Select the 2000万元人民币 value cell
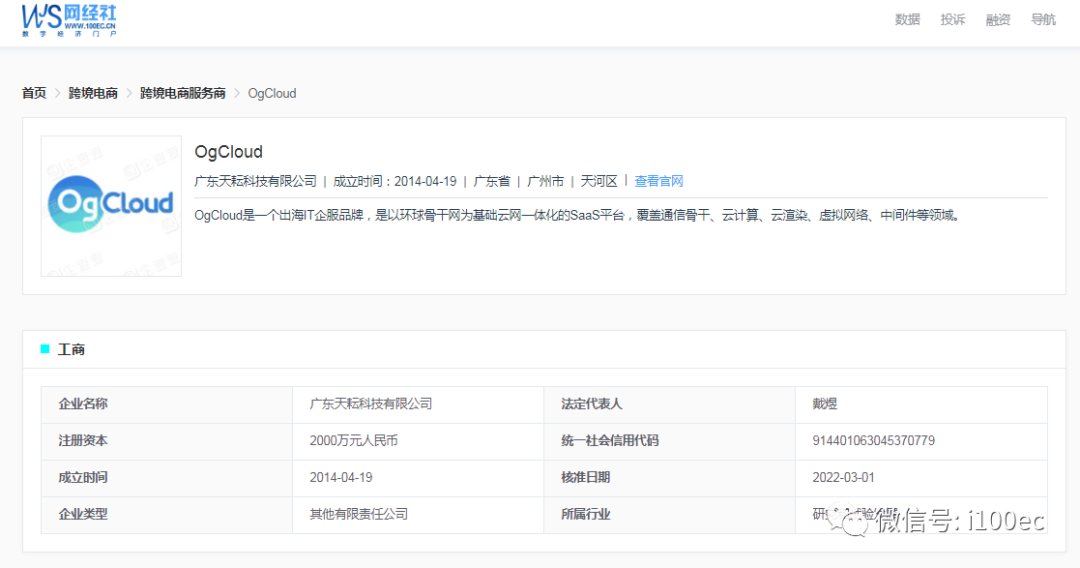1080x568 pixels. click(418, 441)
